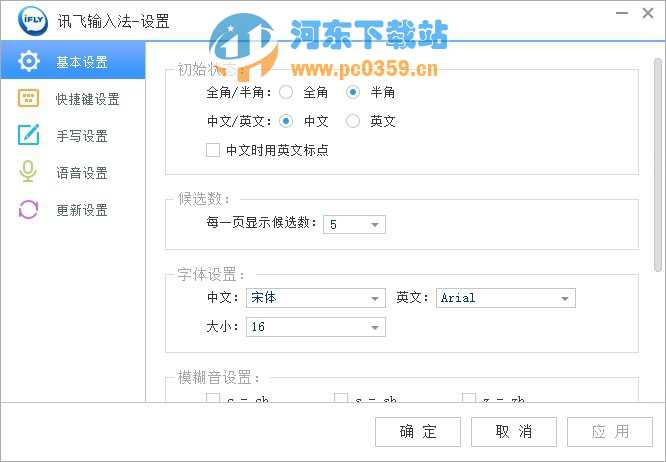Open the 基本设置 tab

click(x=73, y=60)
